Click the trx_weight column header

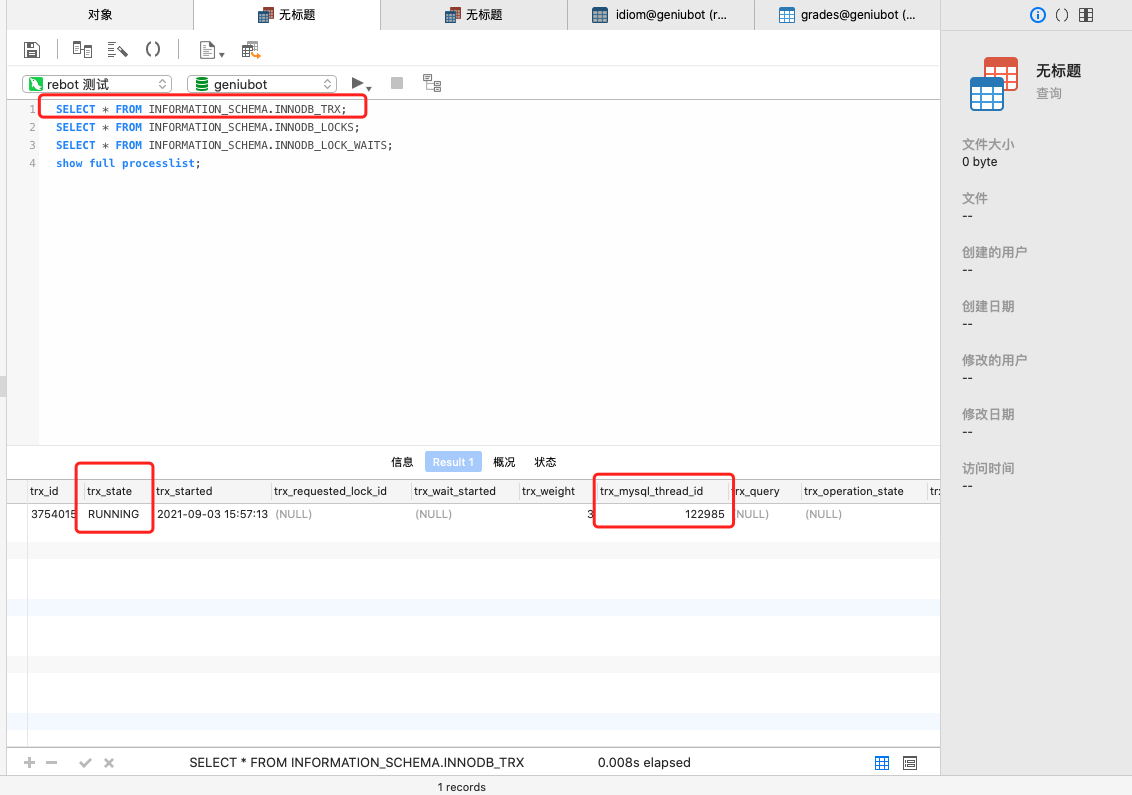[557, 491]
